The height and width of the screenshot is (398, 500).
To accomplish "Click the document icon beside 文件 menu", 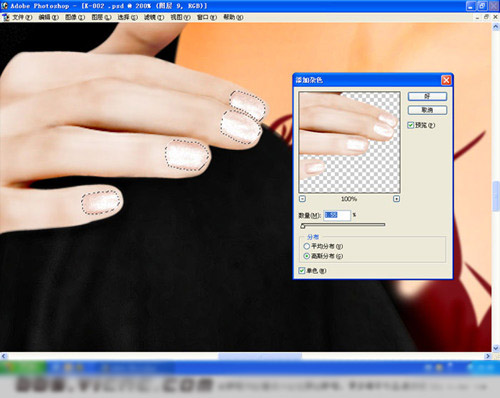I will (x=6, y=17).
